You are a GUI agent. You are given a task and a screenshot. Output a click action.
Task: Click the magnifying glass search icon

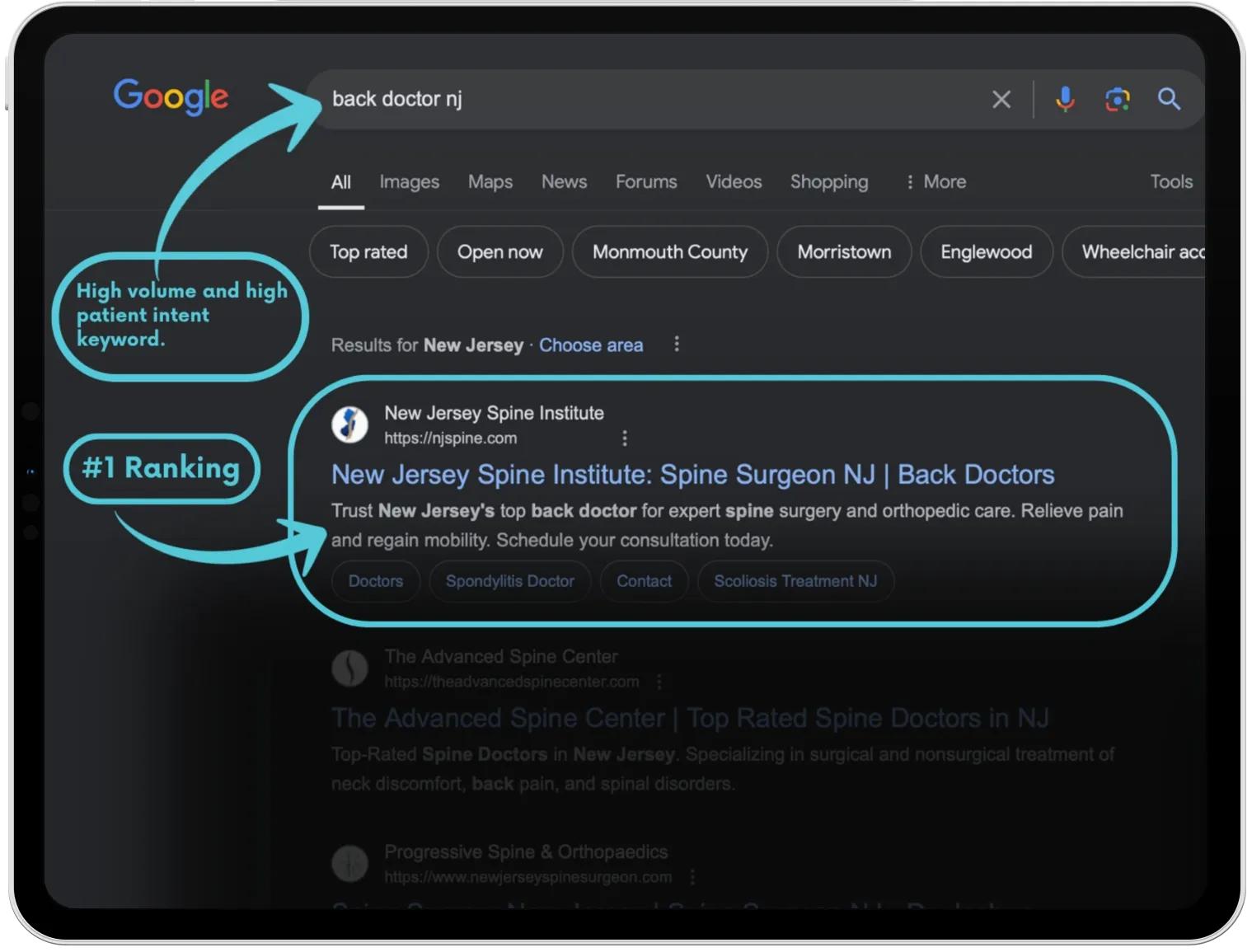point(1169,99)
